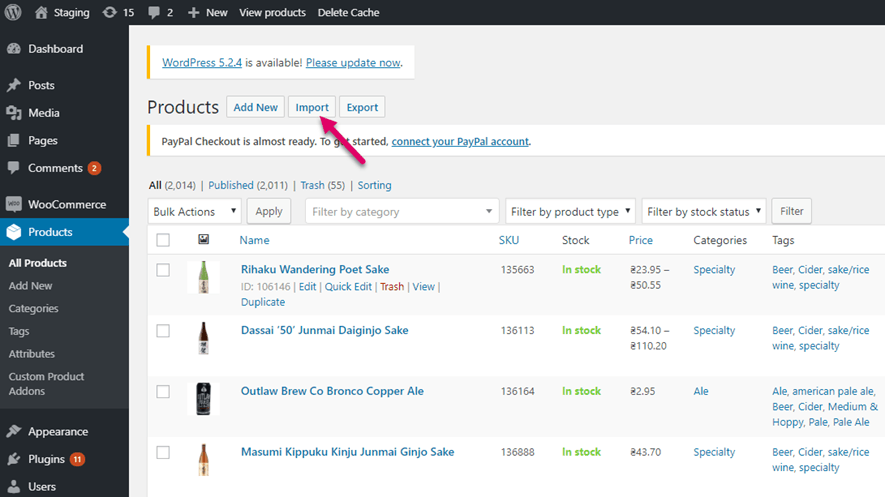
Task: Click the Posts pushpin icon
Action: pos(14,85)
